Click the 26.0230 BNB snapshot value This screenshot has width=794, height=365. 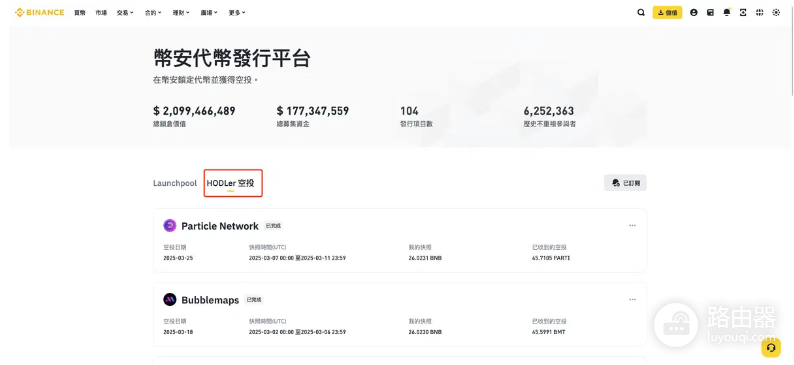426,332
